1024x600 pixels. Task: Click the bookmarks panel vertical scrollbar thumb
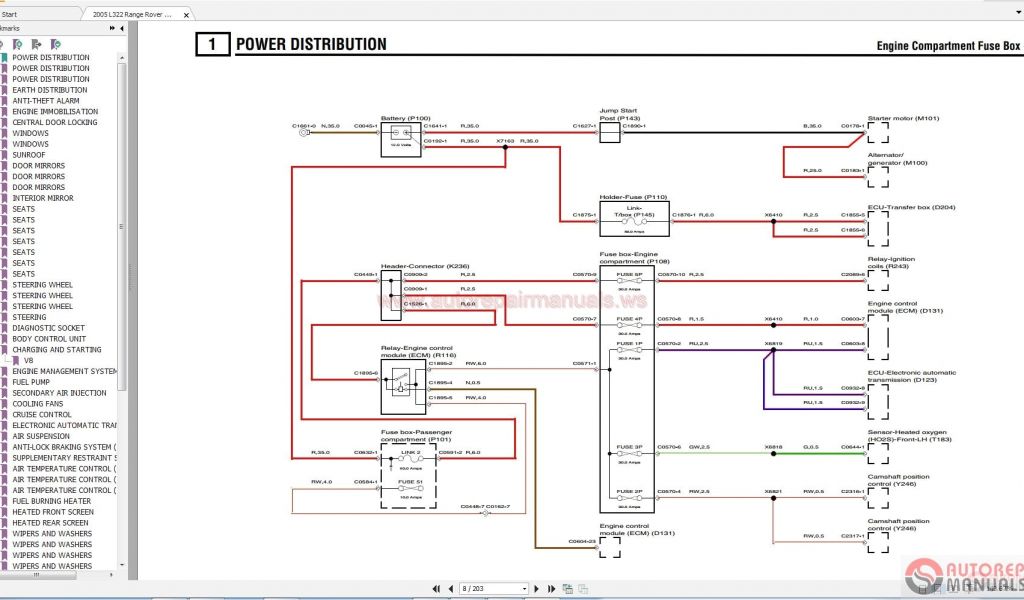pos(123,220)
